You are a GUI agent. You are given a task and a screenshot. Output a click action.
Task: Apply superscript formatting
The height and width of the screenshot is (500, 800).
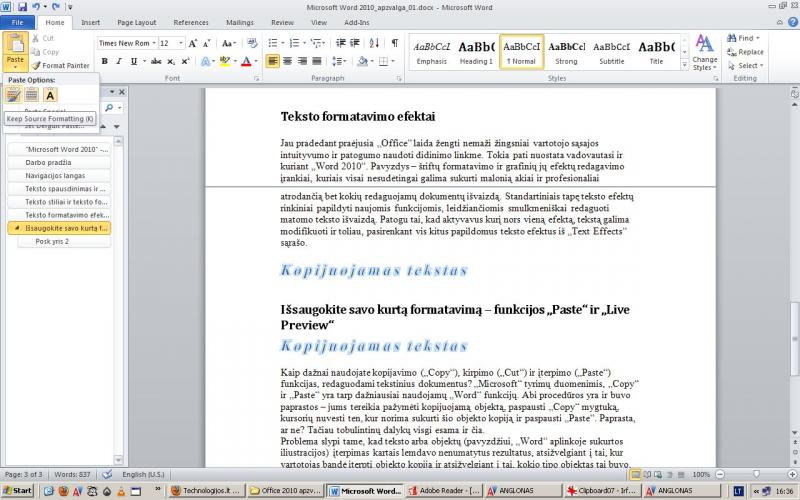coord(185,61)
